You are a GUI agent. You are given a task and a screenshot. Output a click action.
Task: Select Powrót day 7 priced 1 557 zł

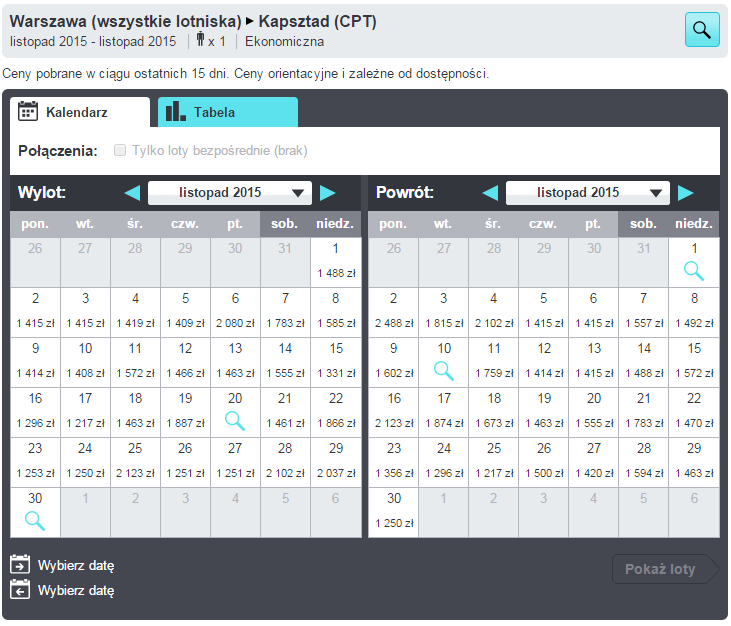tap(644, 312)
